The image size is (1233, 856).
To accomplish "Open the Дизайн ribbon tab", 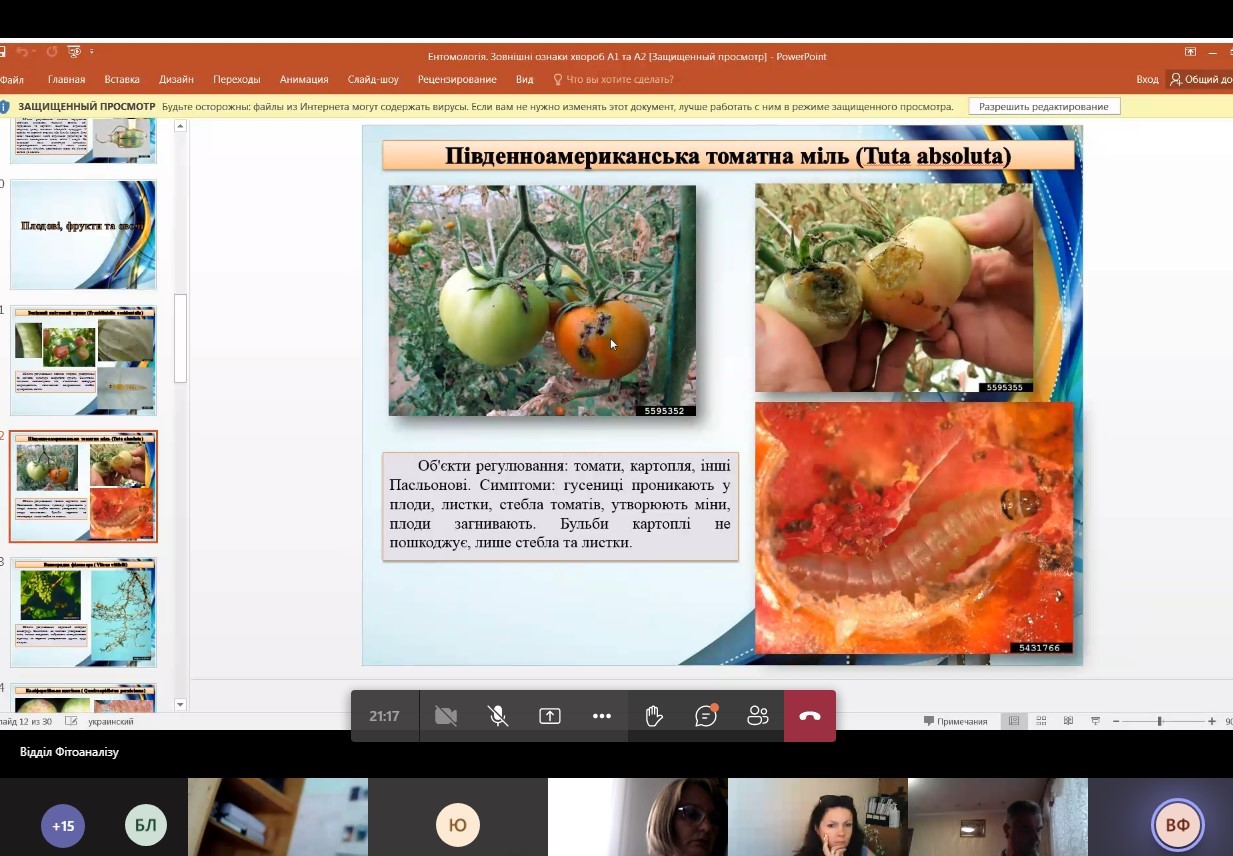I will pyautogui.click(x=176, y=80).
